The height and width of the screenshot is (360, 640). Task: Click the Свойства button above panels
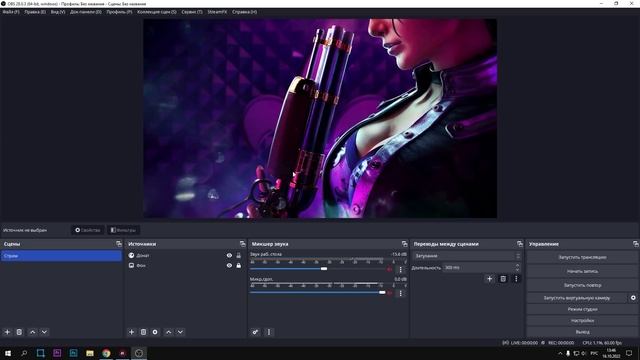click(x=88, y=230)
